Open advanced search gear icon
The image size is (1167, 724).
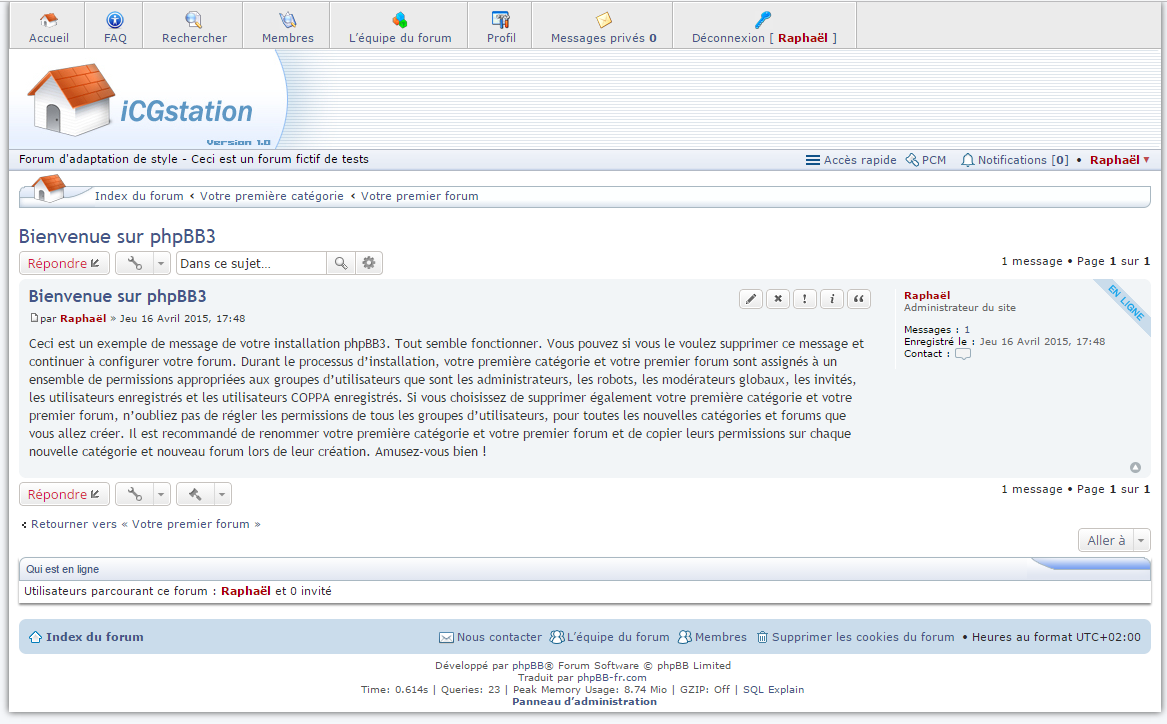(369, 263)
